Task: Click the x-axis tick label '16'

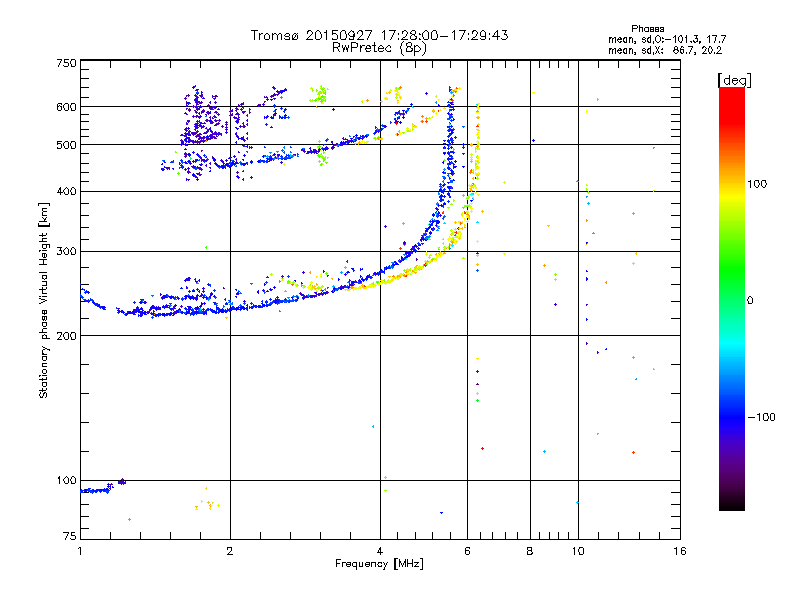Action: point(680,551)
